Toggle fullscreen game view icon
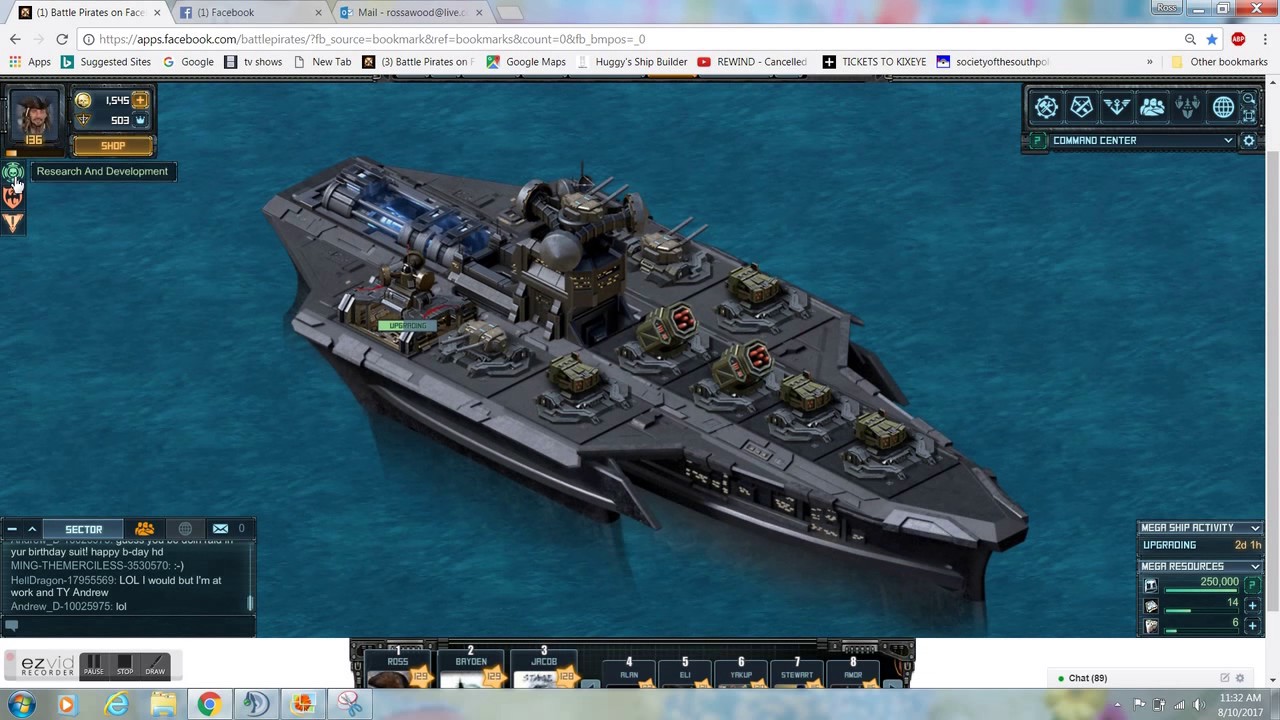The width and height of the screenshot is (1280, 720). coord(1249,116)
